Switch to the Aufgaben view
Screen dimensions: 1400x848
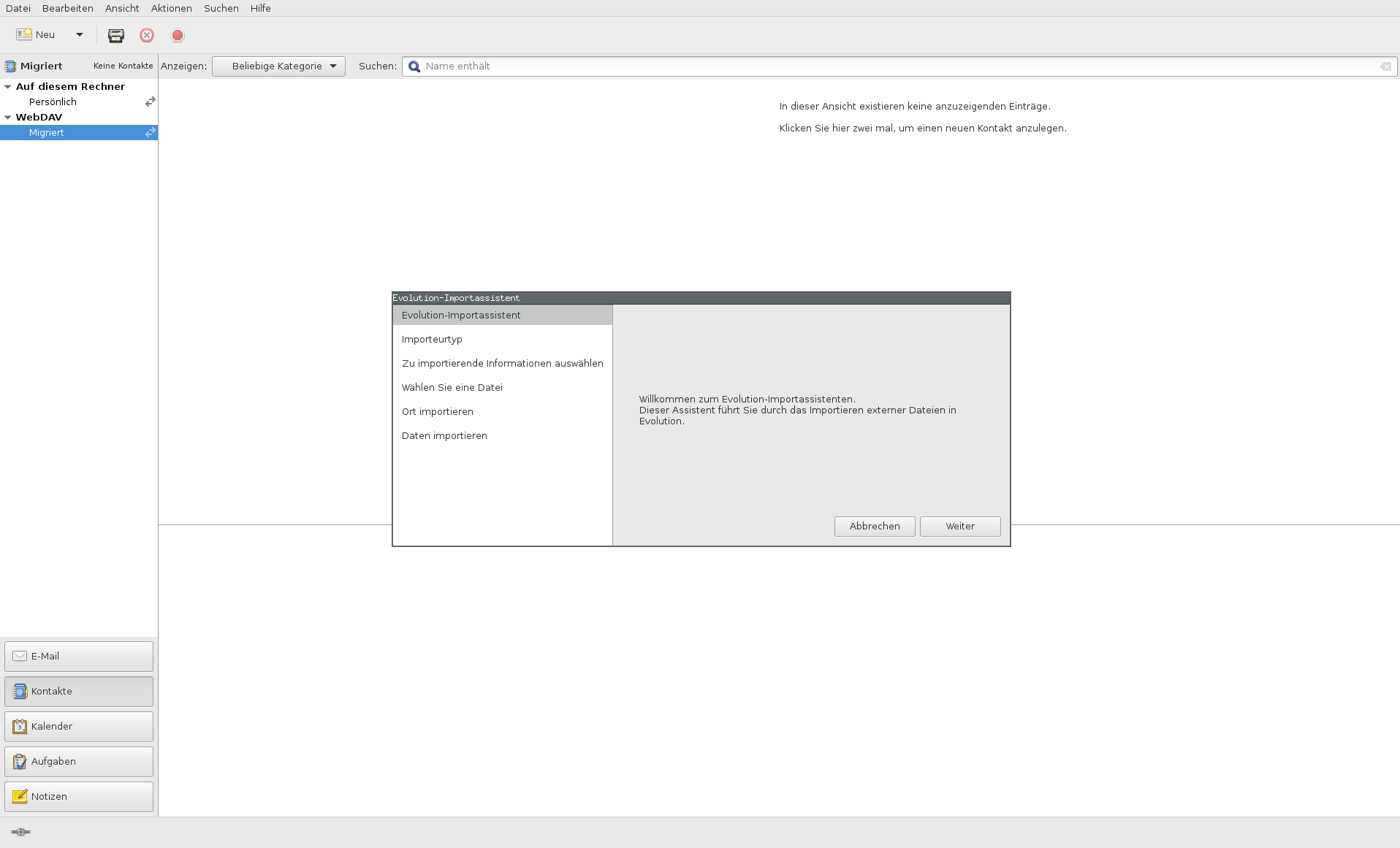tap(79, 762)
